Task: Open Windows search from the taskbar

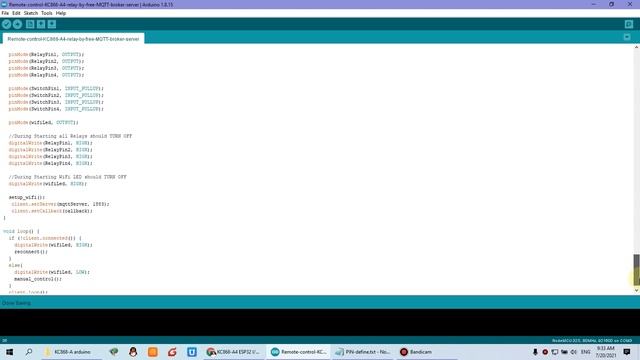Action: pos(29,352)
